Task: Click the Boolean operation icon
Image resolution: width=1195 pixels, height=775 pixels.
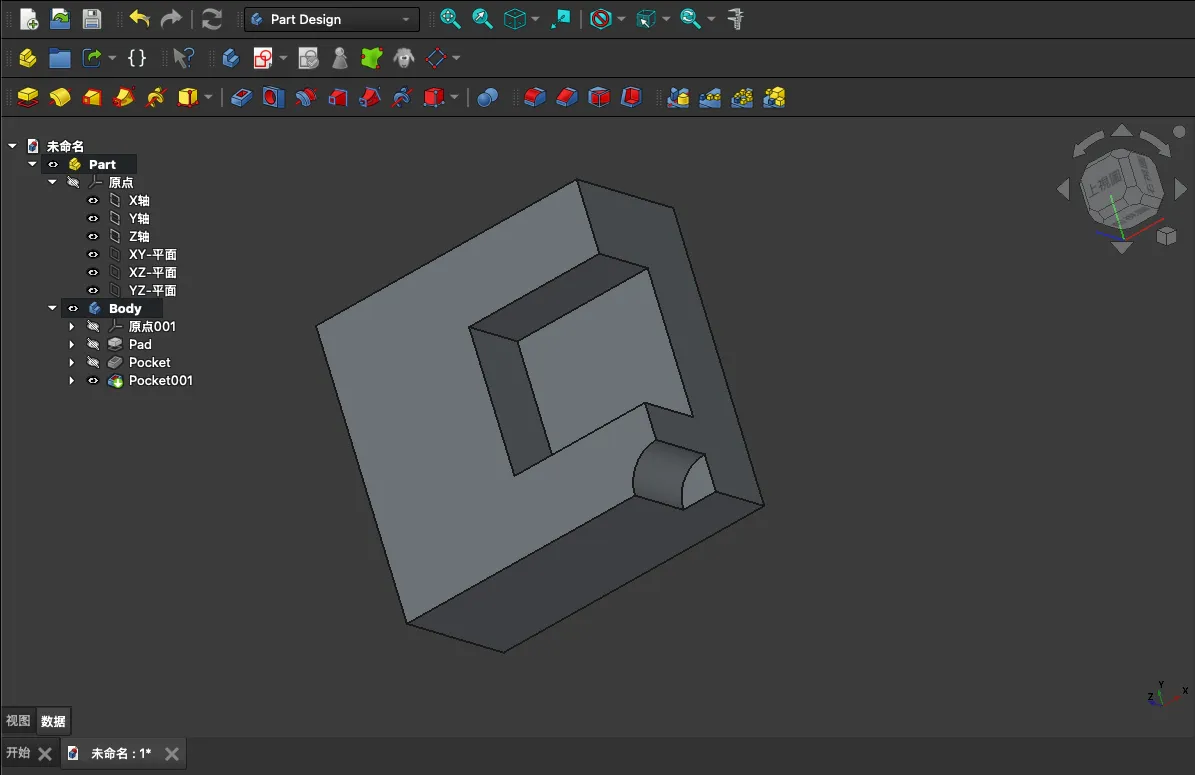Action: (487, 97)
